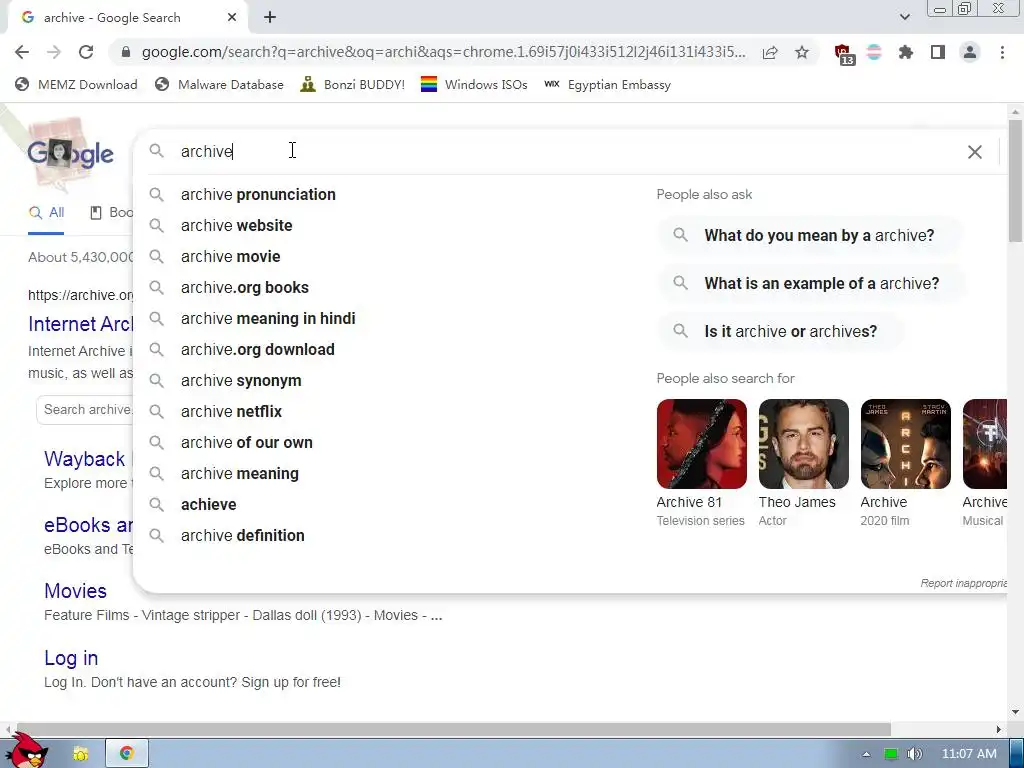Viewport: 1024px width, 768px height.
Task: Open the Malware Database bookmark
Action: coord(219,84)
